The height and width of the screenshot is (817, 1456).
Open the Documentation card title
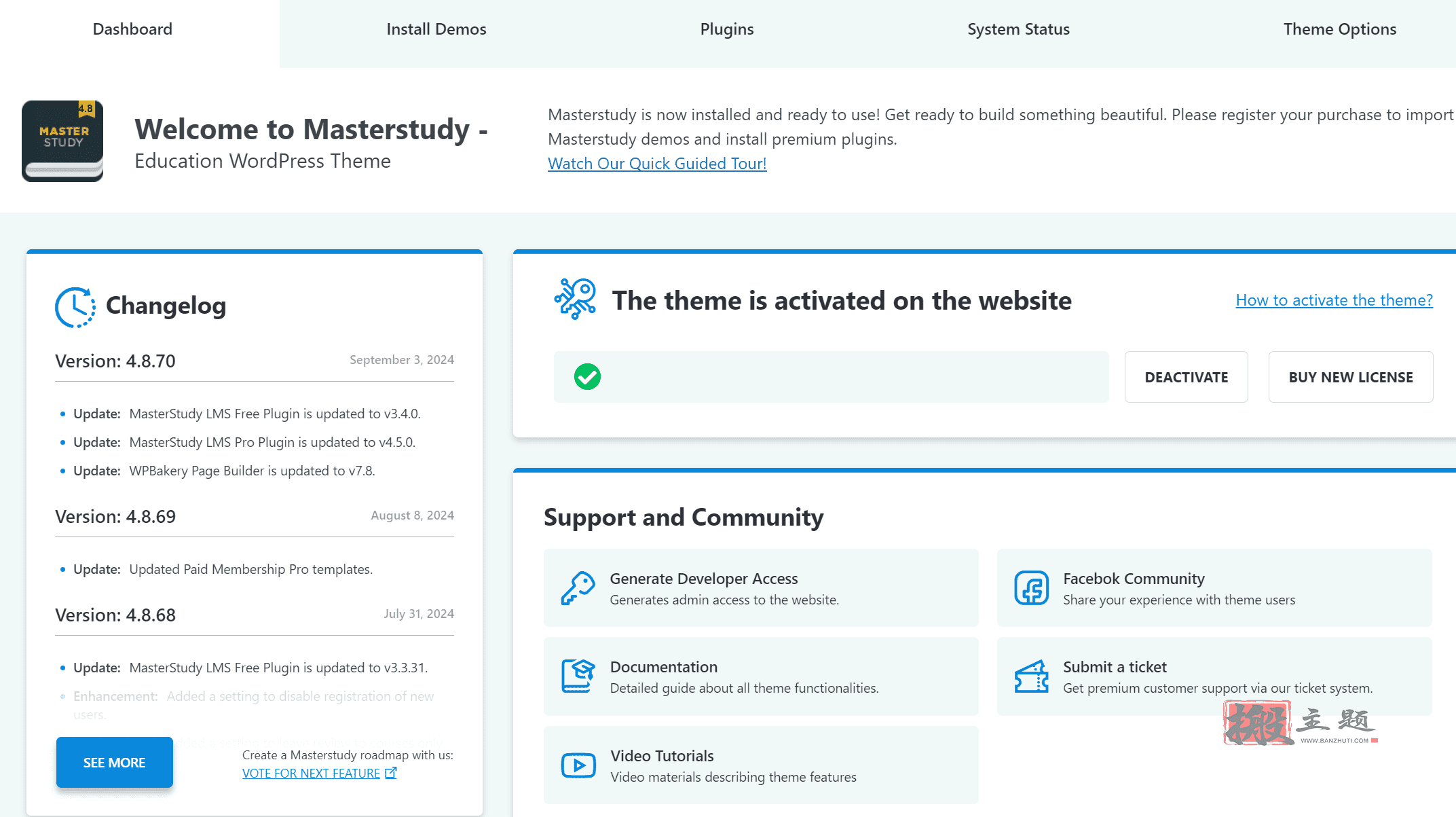663,667
